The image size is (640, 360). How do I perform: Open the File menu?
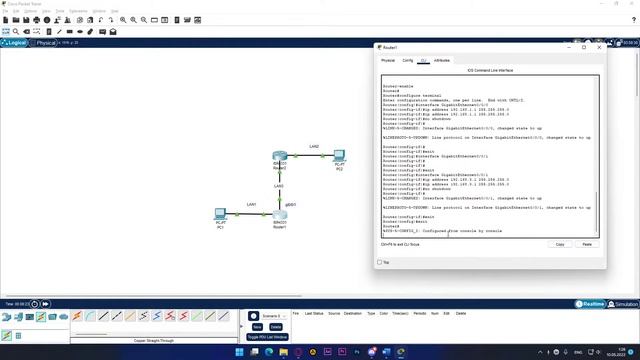tap(5, 11)
